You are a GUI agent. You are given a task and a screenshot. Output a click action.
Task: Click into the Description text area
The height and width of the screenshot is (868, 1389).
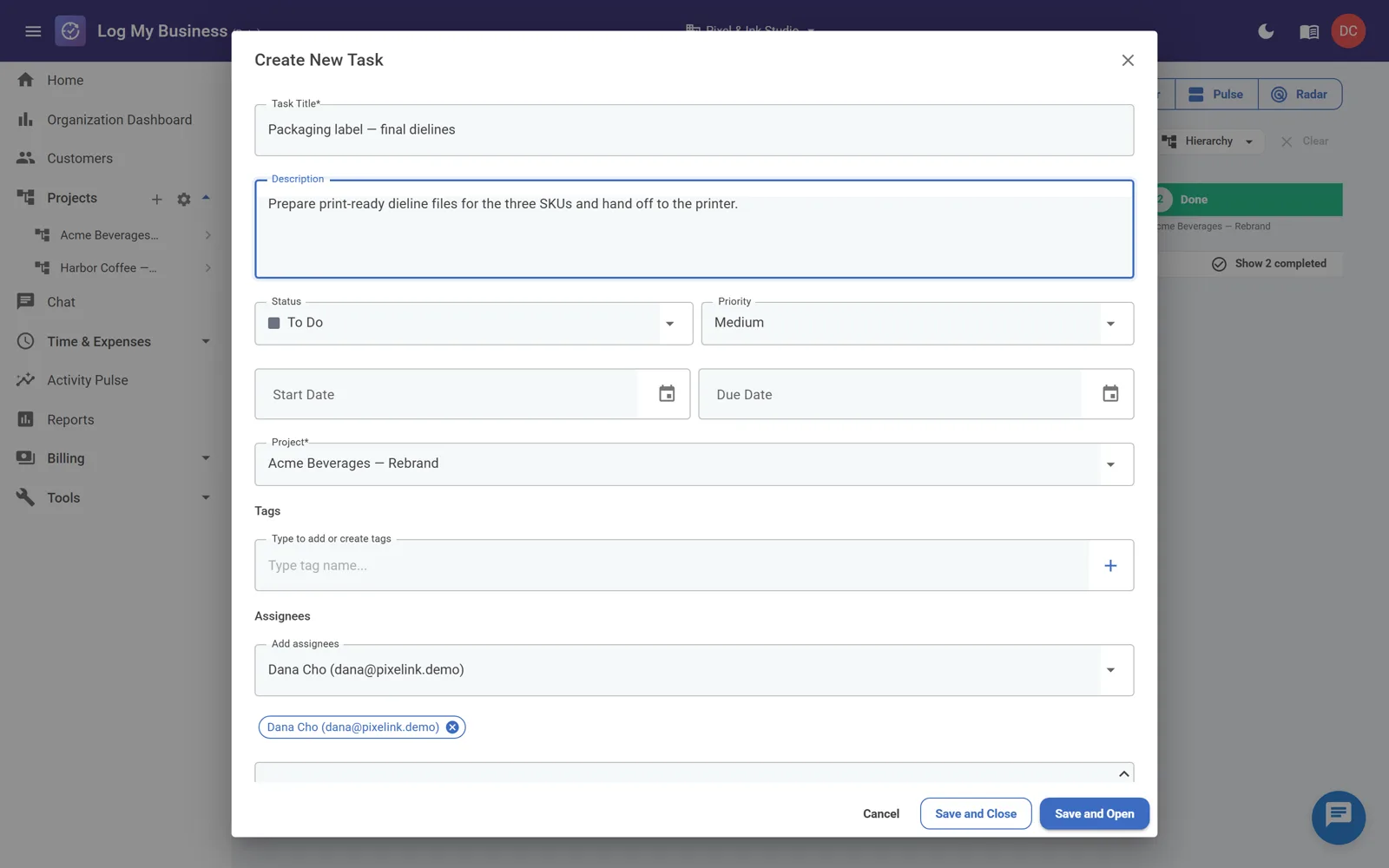point(694,229)
